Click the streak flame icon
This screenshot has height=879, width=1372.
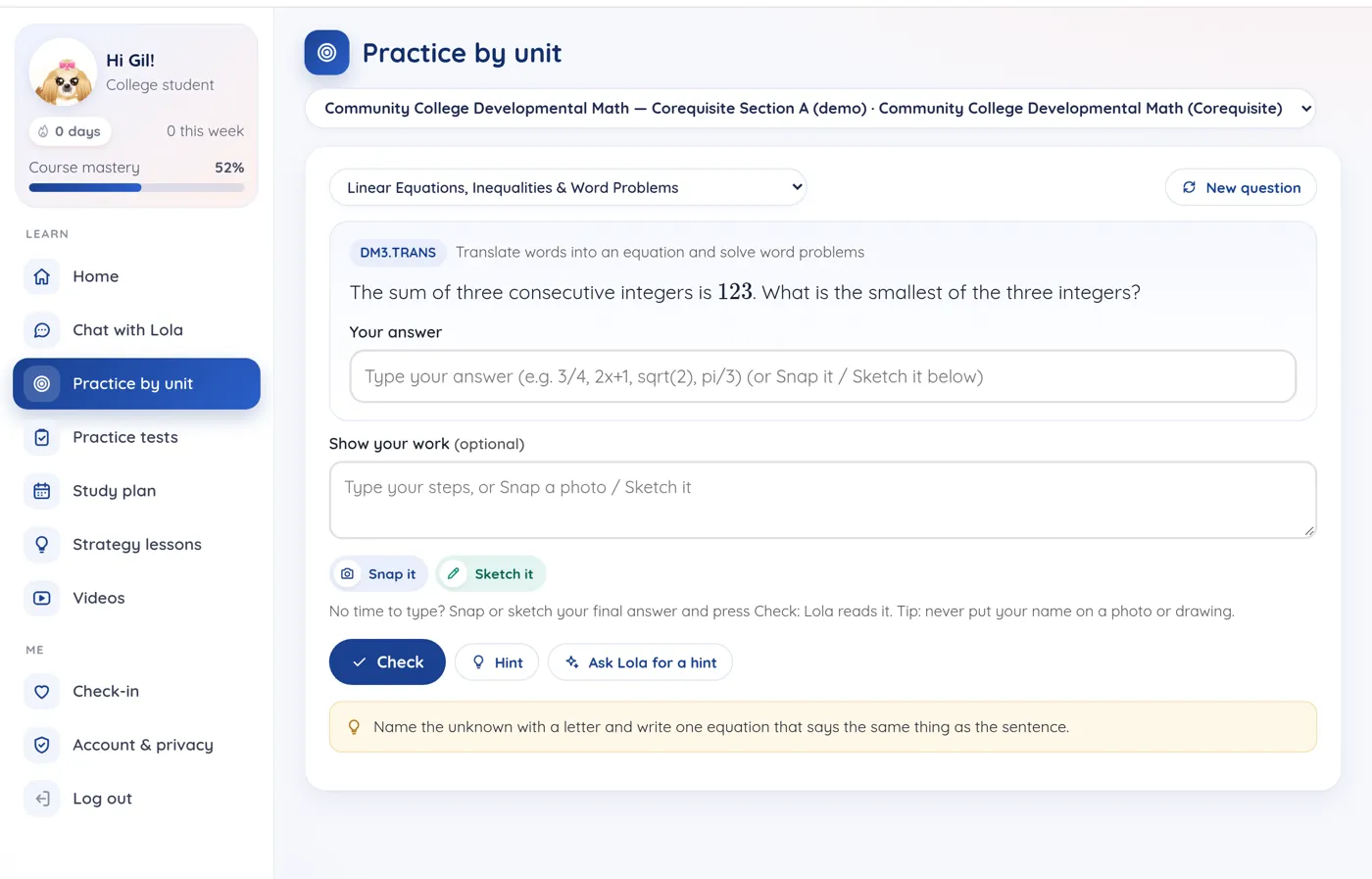(x=43, y=131)
